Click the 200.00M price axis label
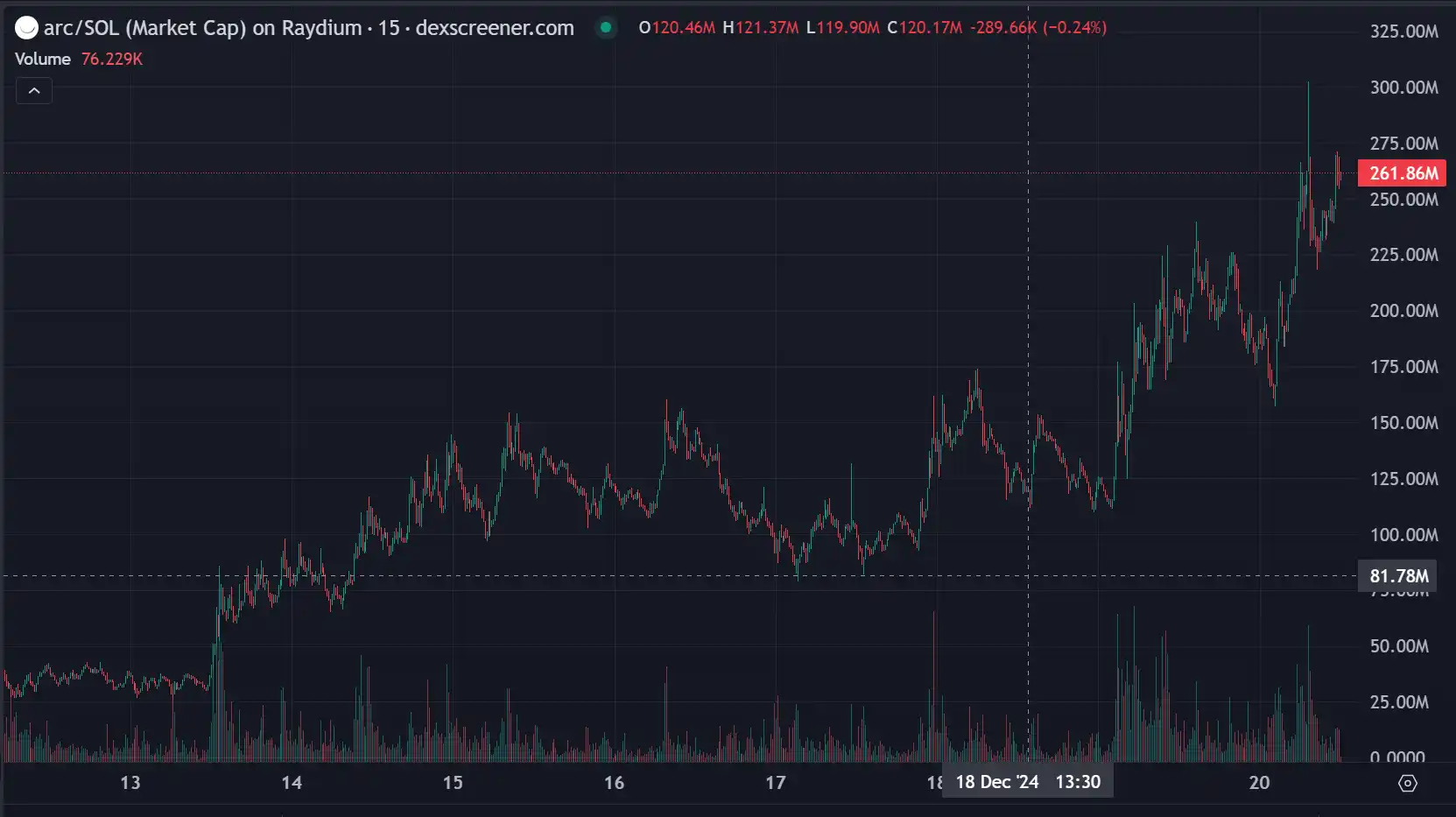Screen dimensions: 1456x817 pyautogui.click(x=1403, y=311)
